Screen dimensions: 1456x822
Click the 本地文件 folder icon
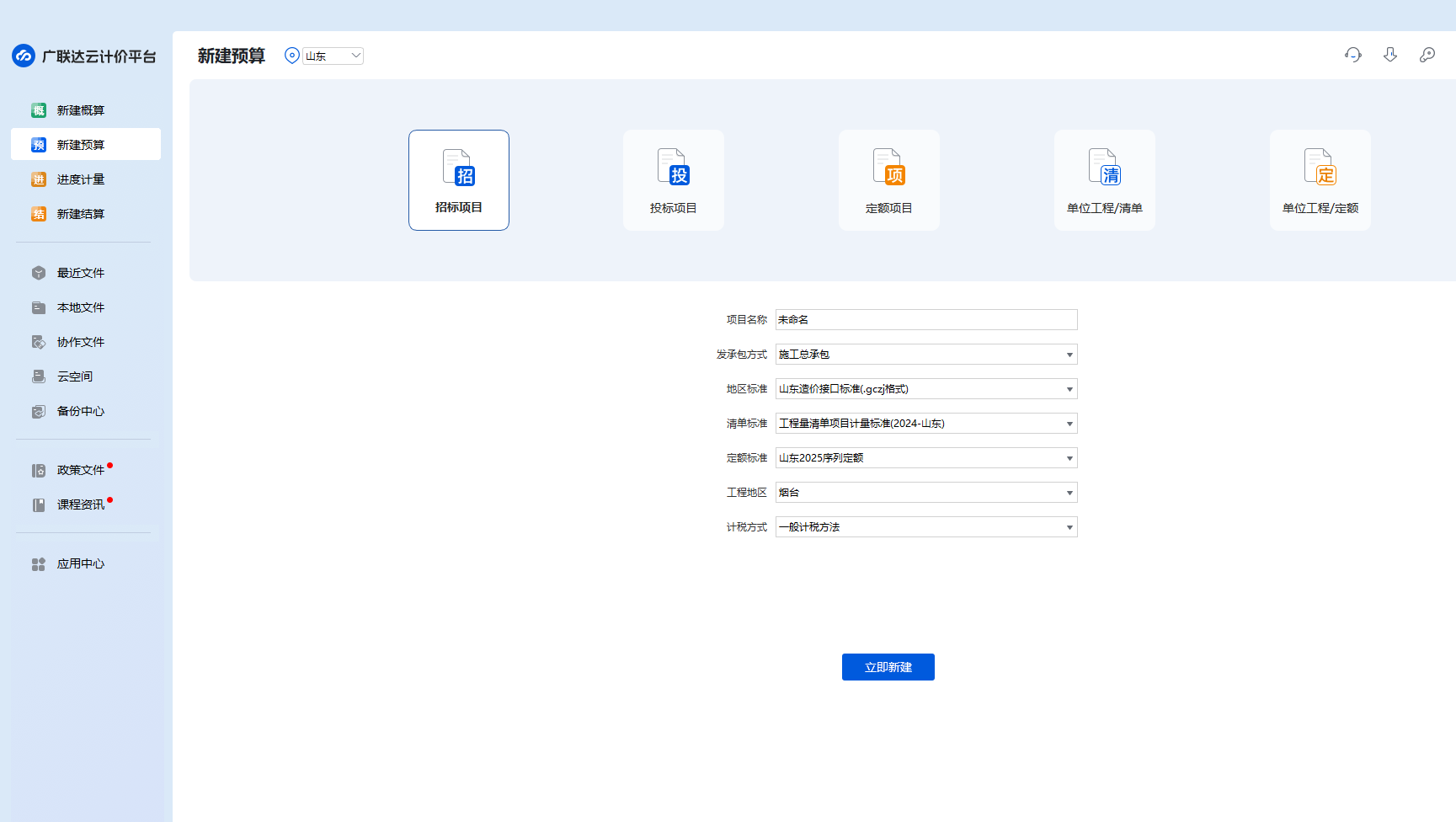pos(39,307)
